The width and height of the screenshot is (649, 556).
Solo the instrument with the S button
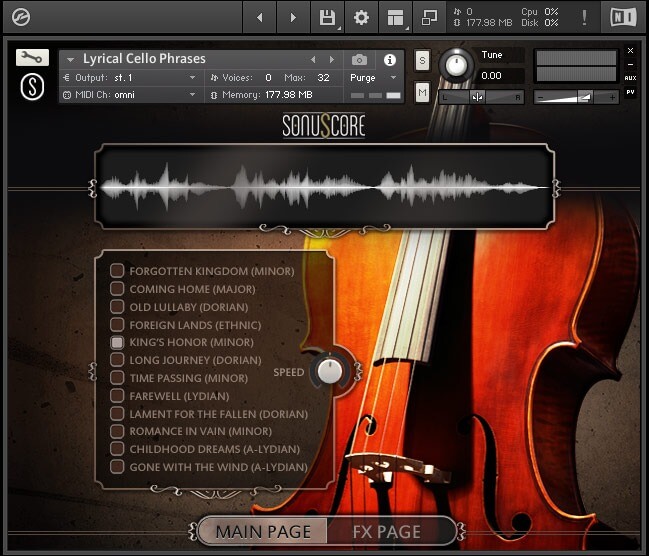point(422,61)
